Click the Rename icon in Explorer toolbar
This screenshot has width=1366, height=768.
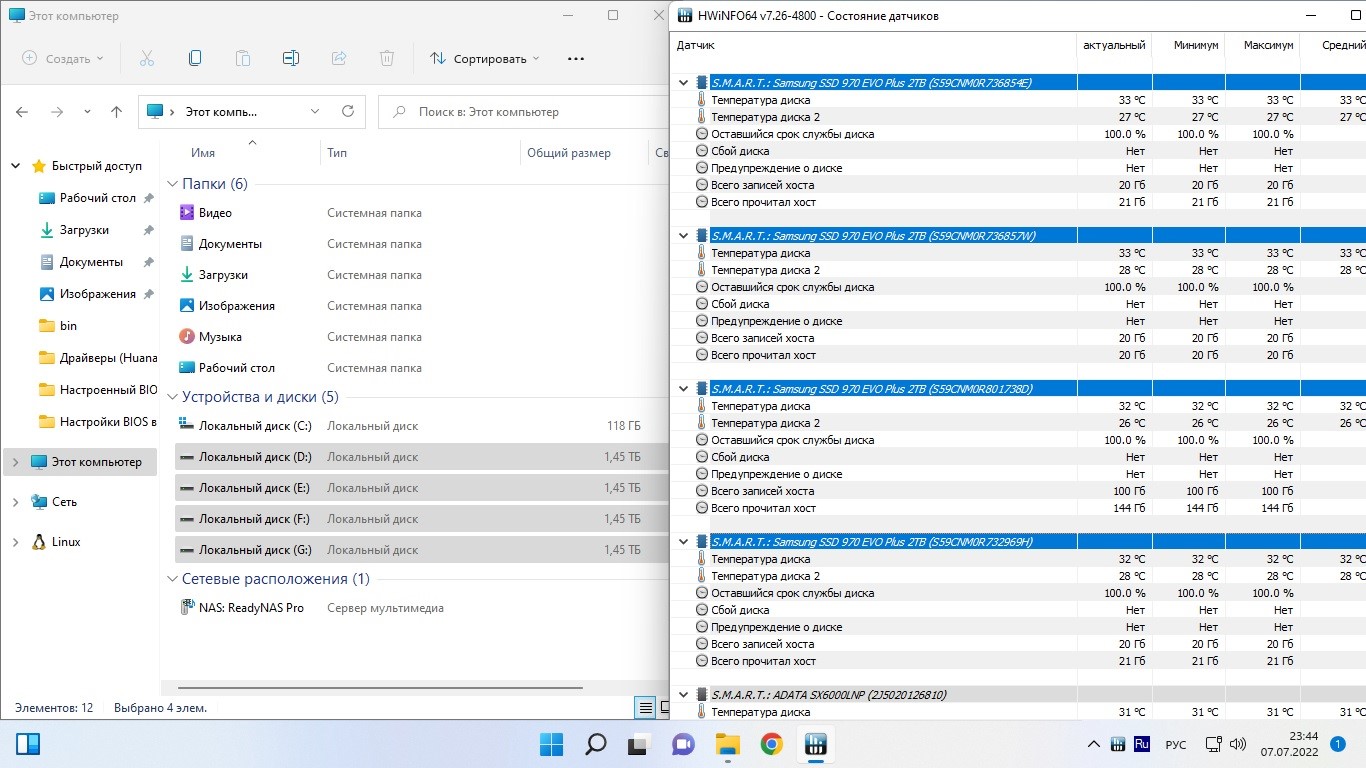click(x=291, y=58)
